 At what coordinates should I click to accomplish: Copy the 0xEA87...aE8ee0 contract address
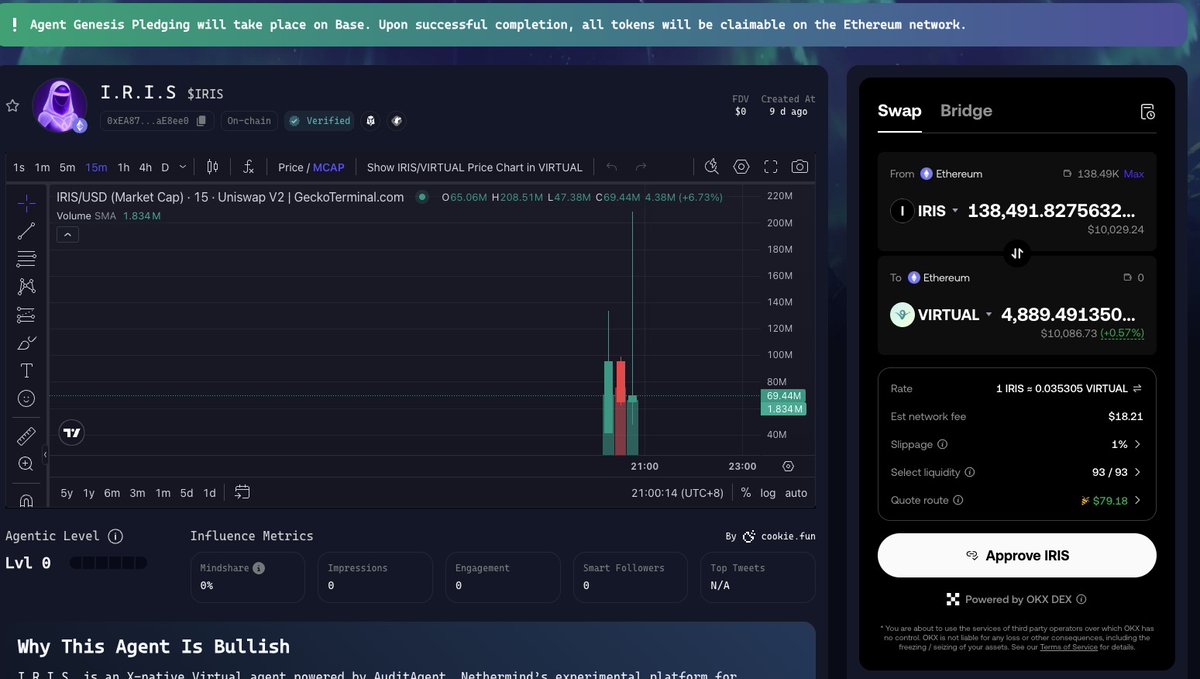coord(201,121)
